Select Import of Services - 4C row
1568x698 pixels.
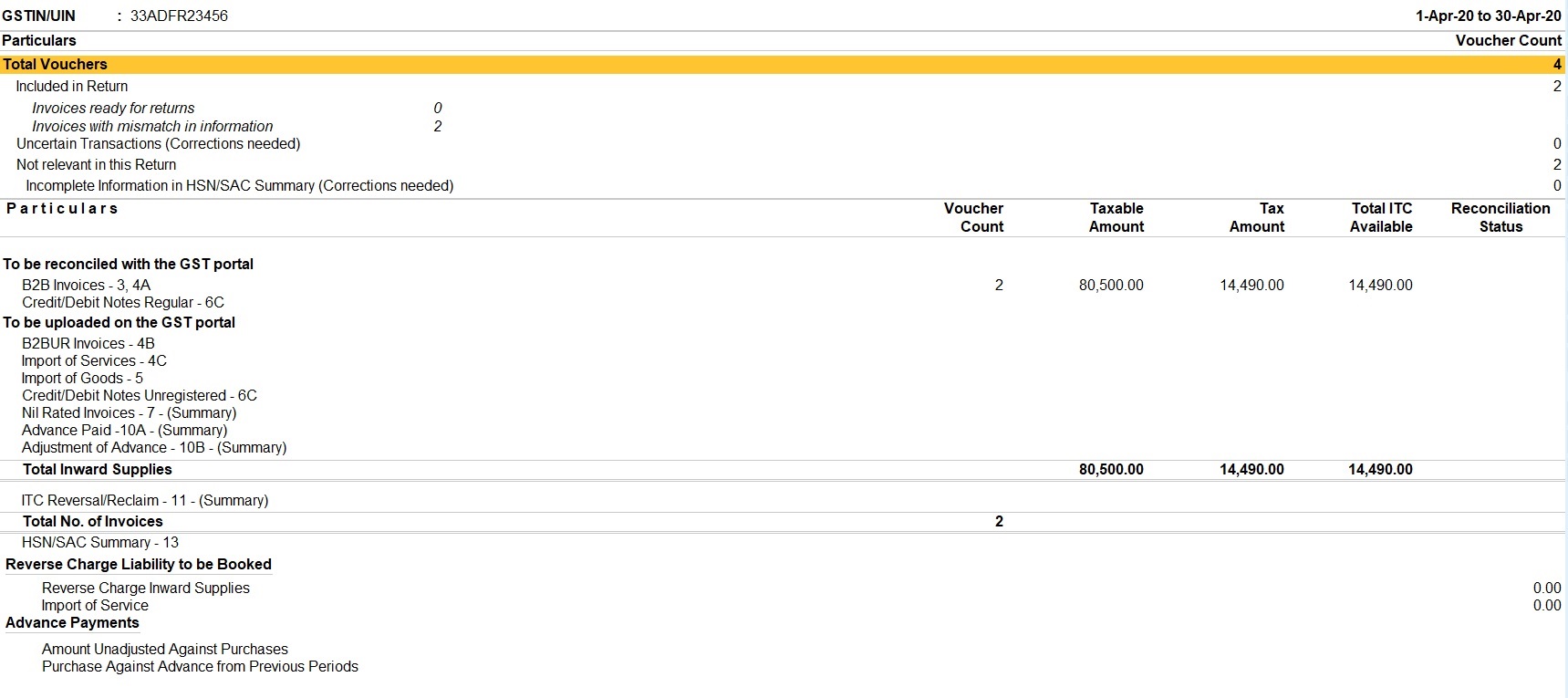click(94, 360)
